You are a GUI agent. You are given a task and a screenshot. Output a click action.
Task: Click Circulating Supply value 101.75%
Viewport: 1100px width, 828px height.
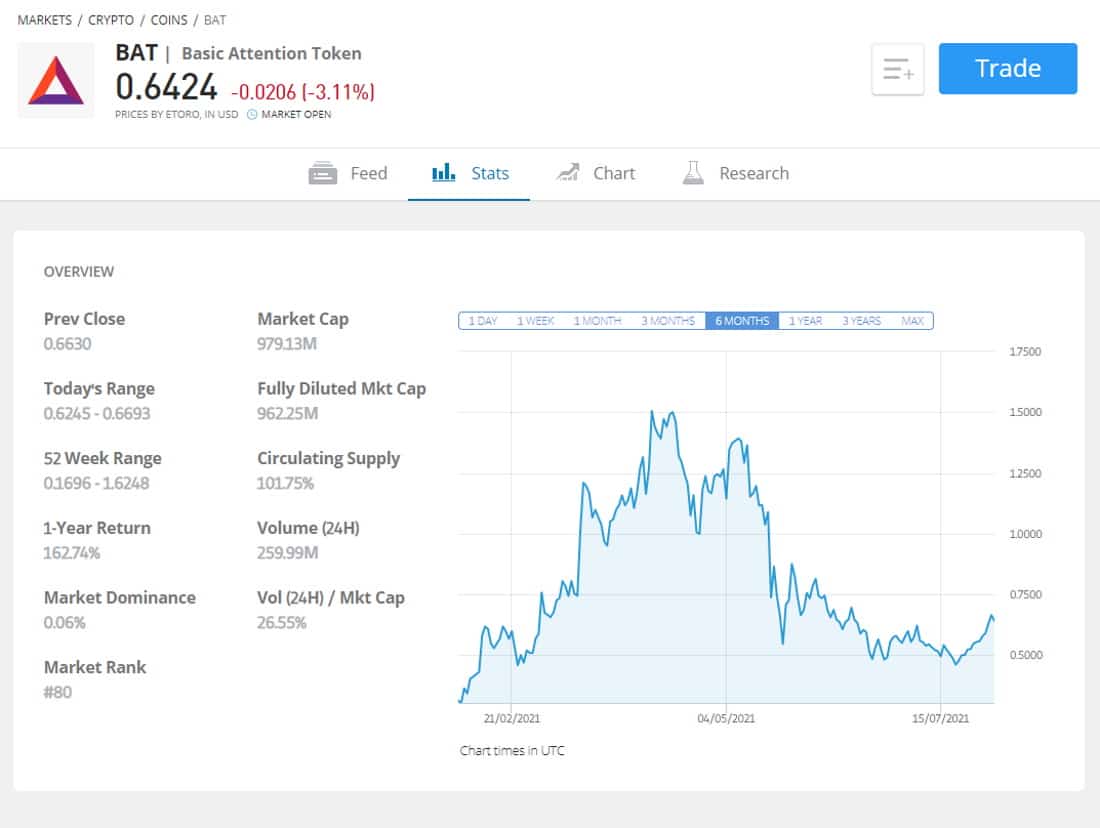(x=285, y=483)
